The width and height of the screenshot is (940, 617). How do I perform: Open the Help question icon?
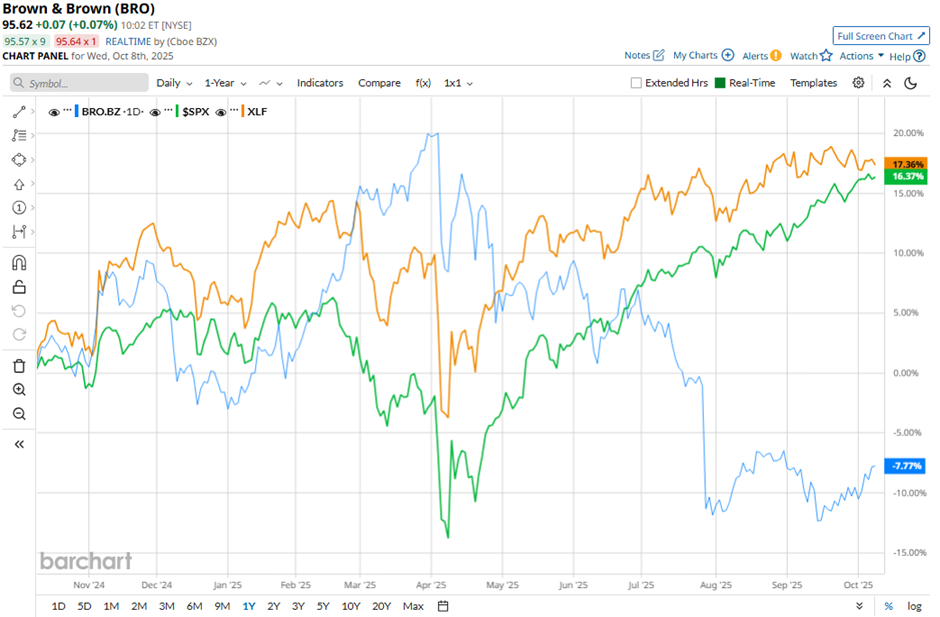pyautogui.click(x=919, y=56)
